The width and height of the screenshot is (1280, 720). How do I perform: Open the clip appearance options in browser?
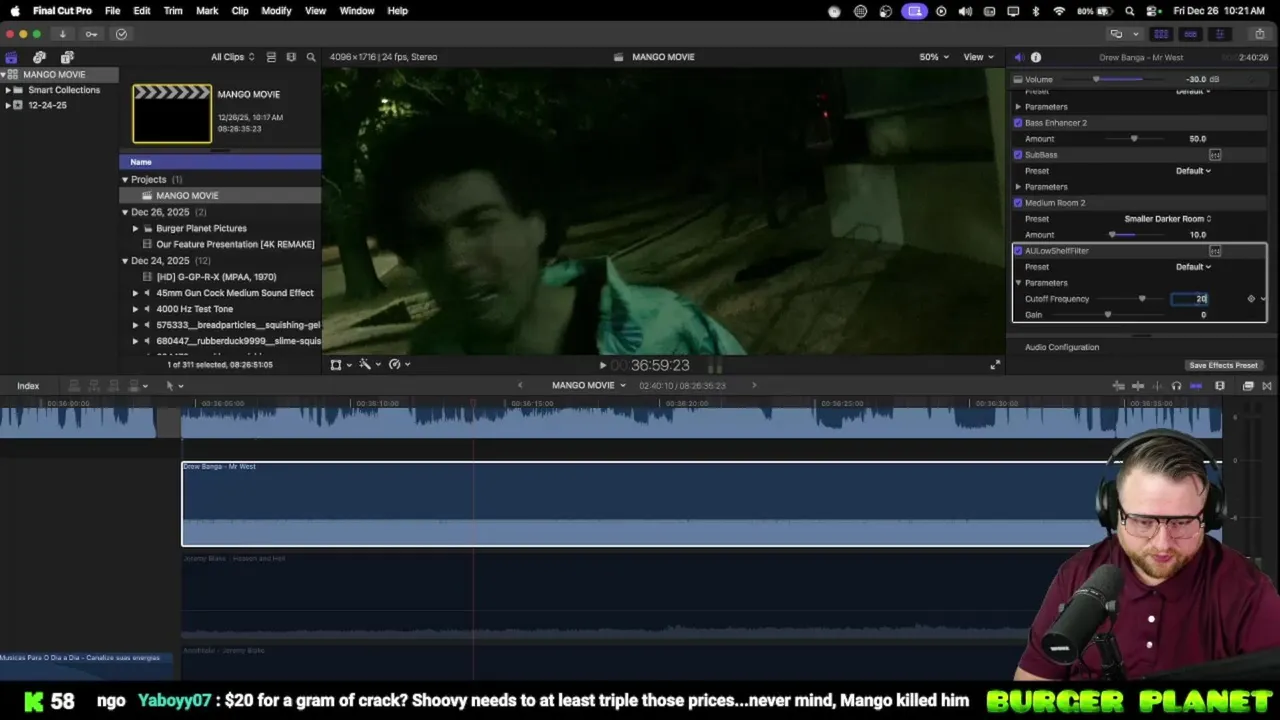pos(291,57)
